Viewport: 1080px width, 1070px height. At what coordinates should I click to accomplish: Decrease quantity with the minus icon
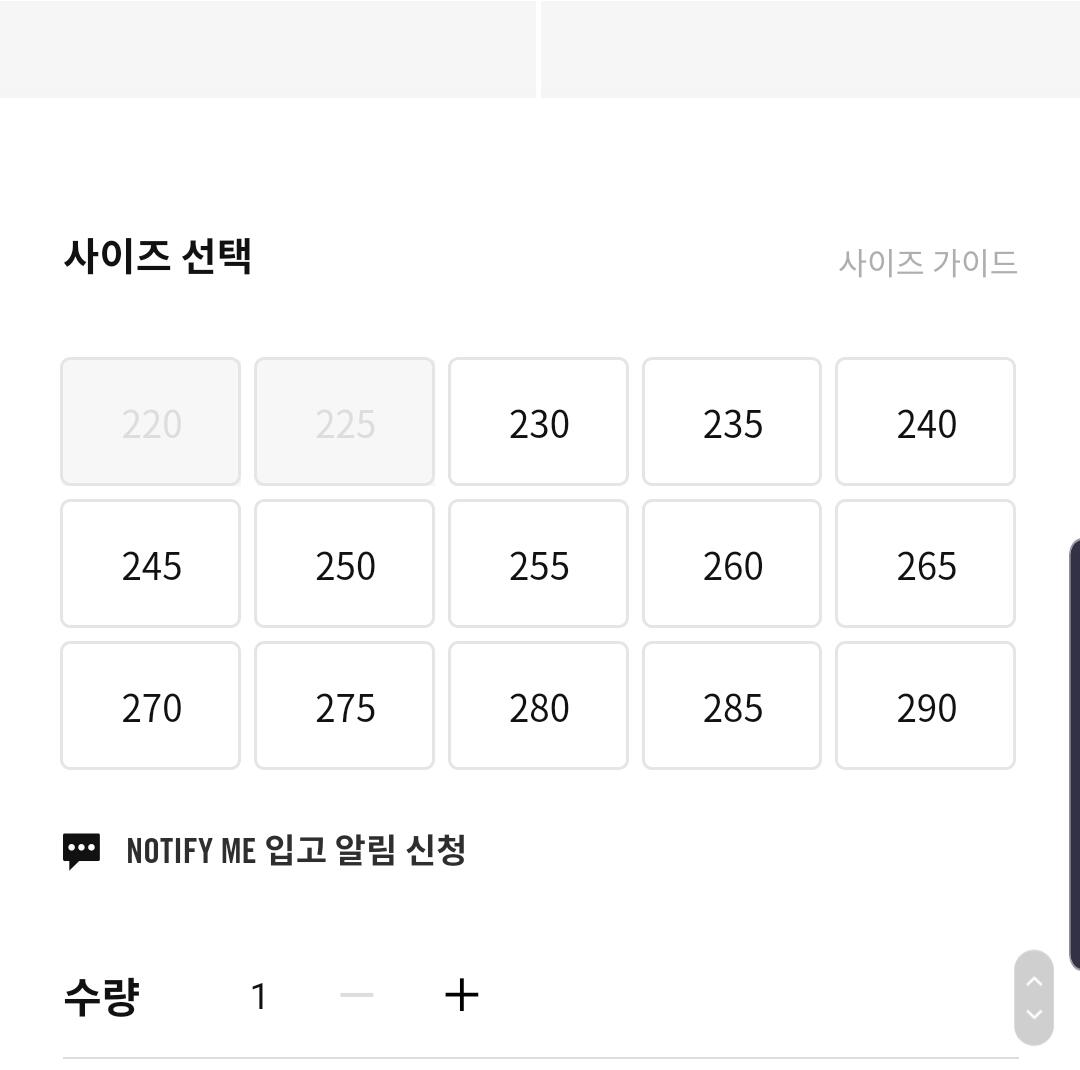click(357, 995)
